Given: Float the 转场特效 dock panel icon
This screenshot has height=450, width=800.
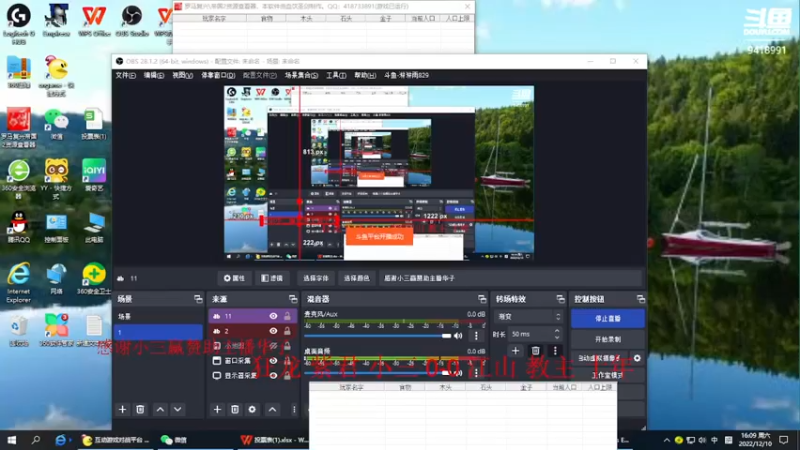Looking at the screenshot, I should [x=560, y=299].
